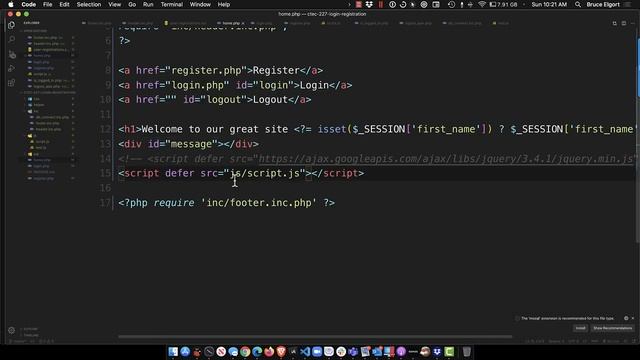This screenshot has width=640, height=360.
Task: Click the Bruce Elgort user name
Action: [x=603, y=4]
